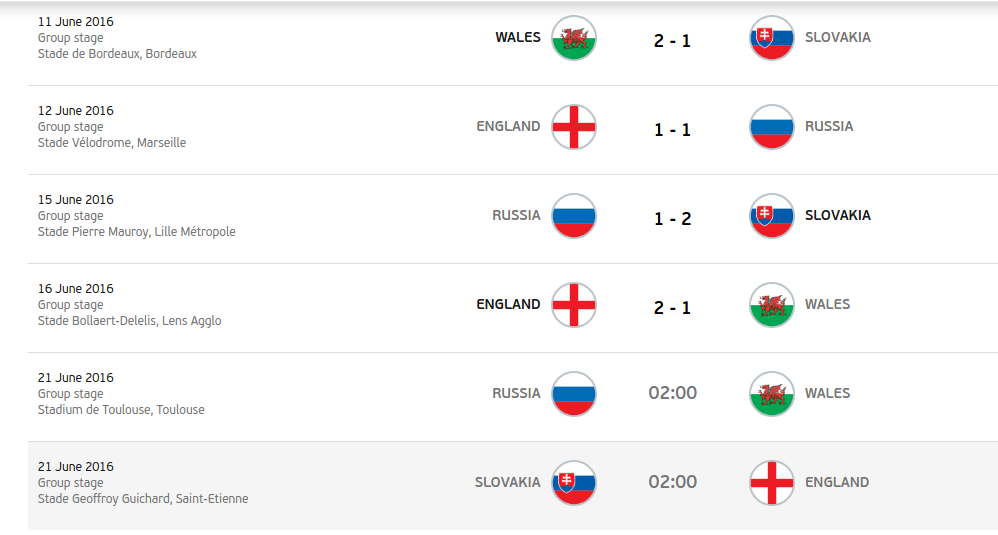The height and width of the screenshot is (535, 998).
Task: Click the Slovakia flag in the Saint-Etienne match
Action: (x=573, y=483)
